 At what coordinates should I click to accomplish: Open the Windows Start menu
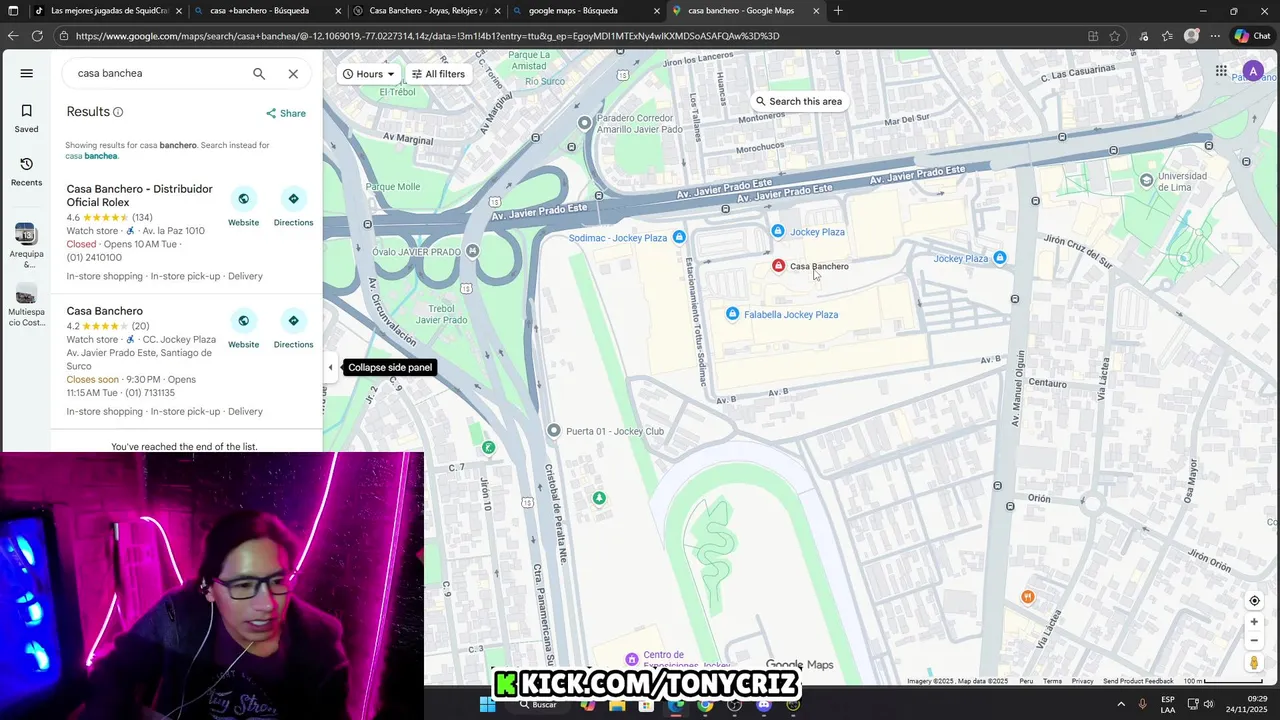[487, 705]
